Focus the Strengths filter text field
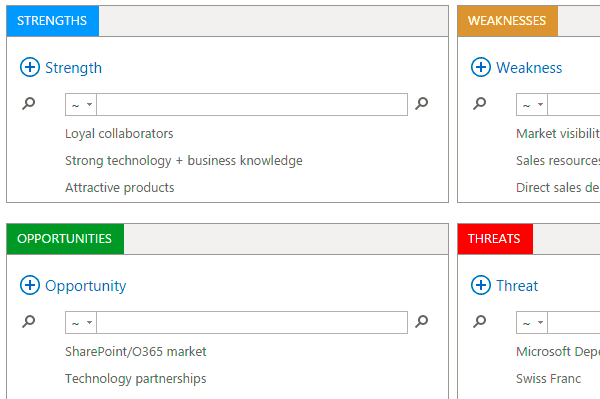The width and height of the screenshot is (600, 399). (252, 104)
